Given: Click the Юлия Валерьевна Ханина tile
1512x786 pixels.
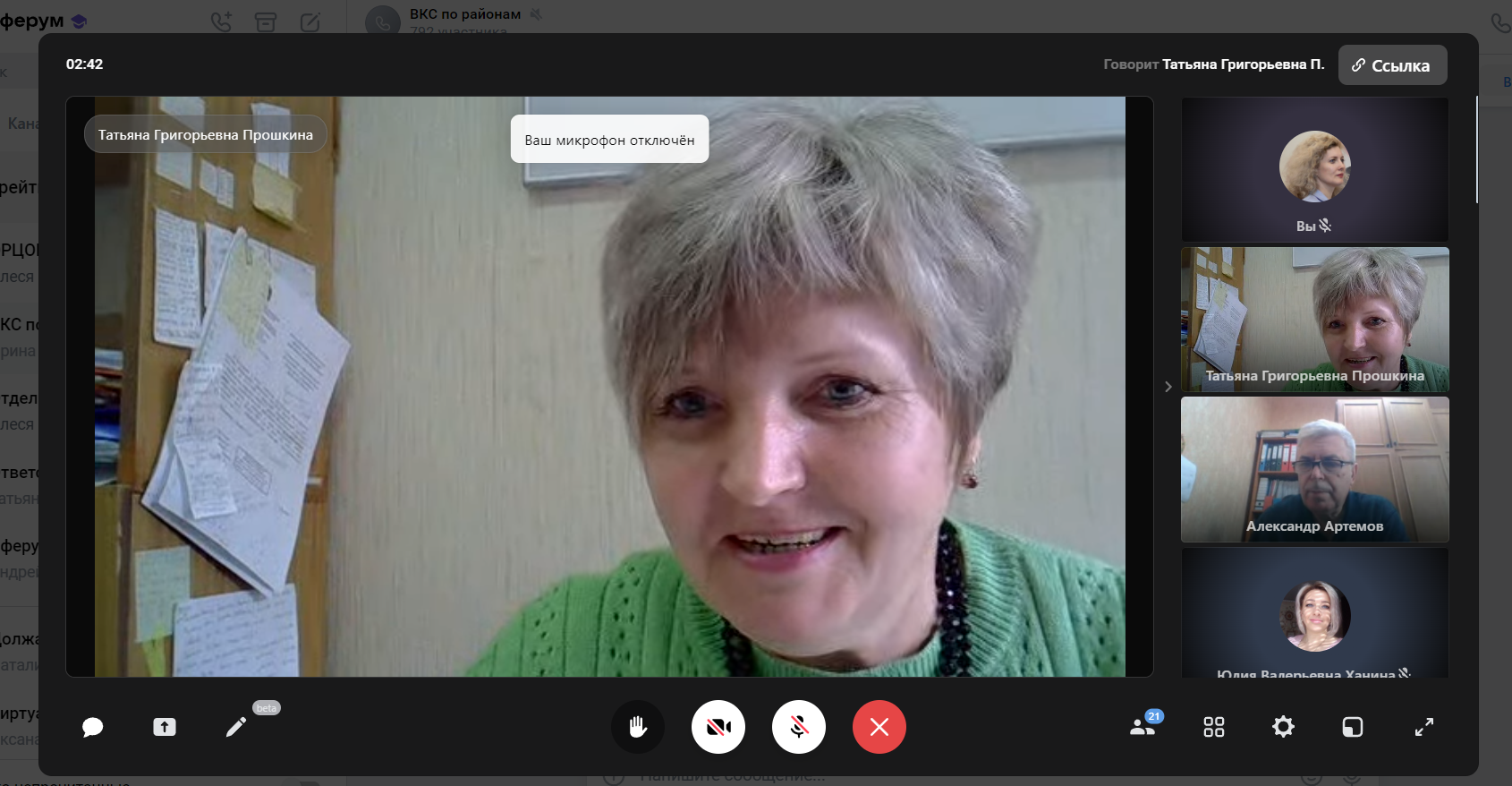Looking at the screenshot, I should 1314,616.
